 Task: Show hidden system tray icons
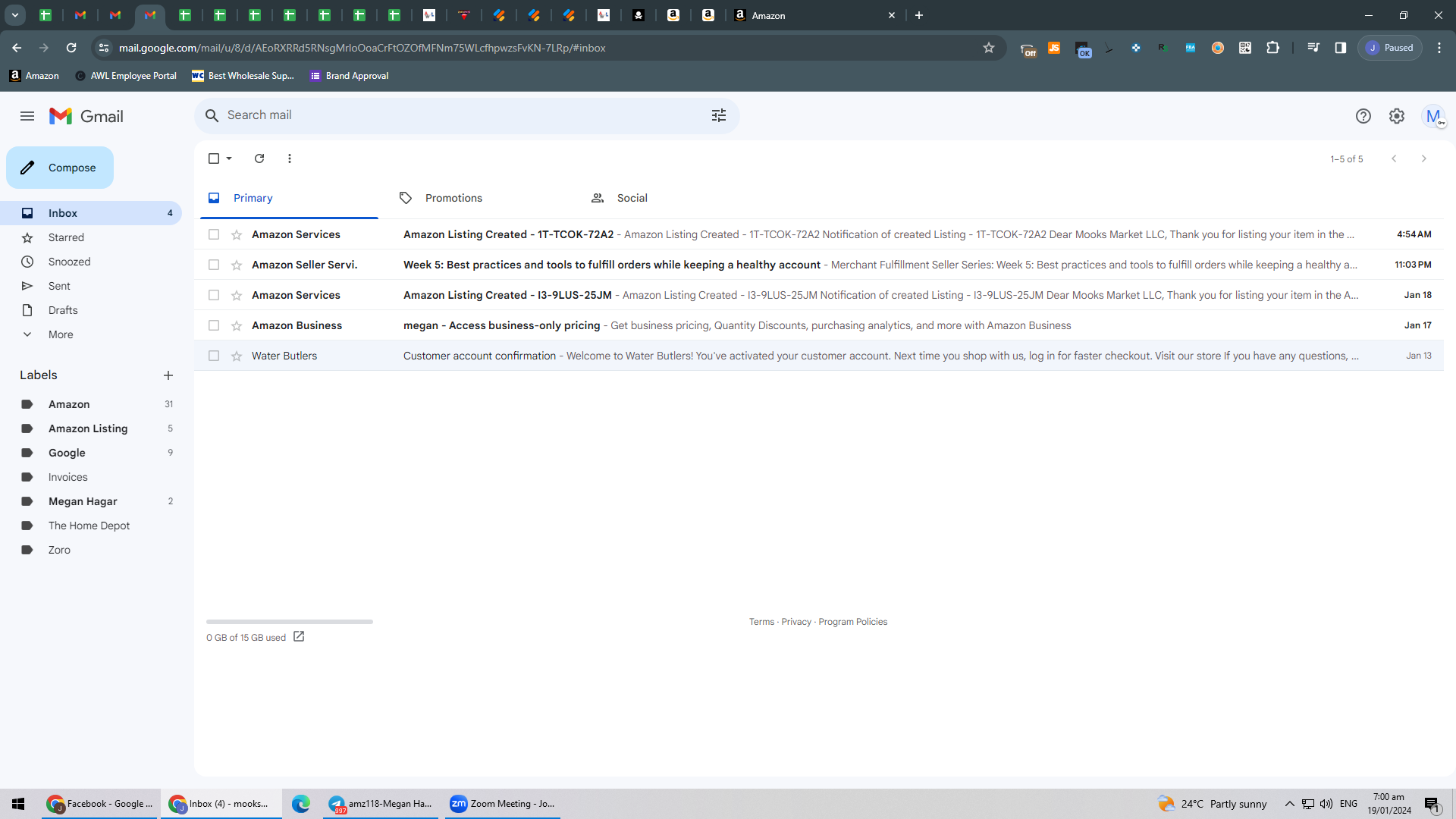tap(1289, 804)
